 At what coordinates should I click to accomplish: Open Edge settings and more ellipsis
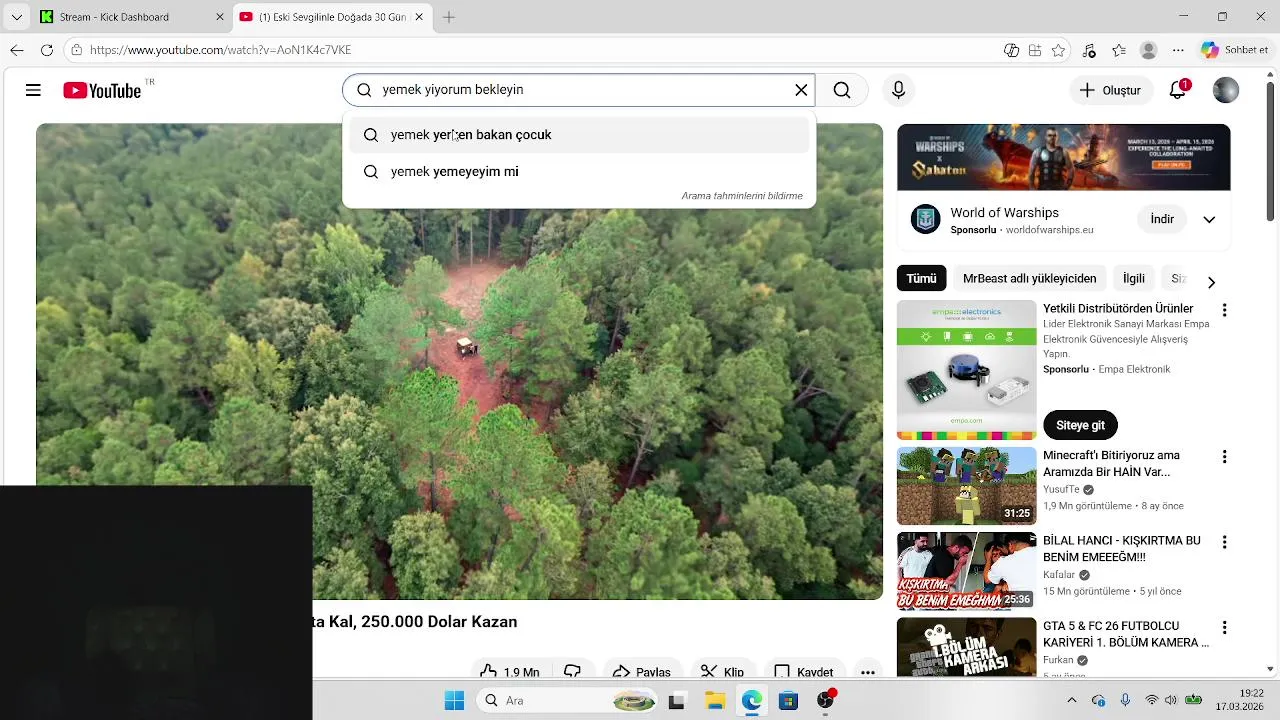[x=1178, y=50]
